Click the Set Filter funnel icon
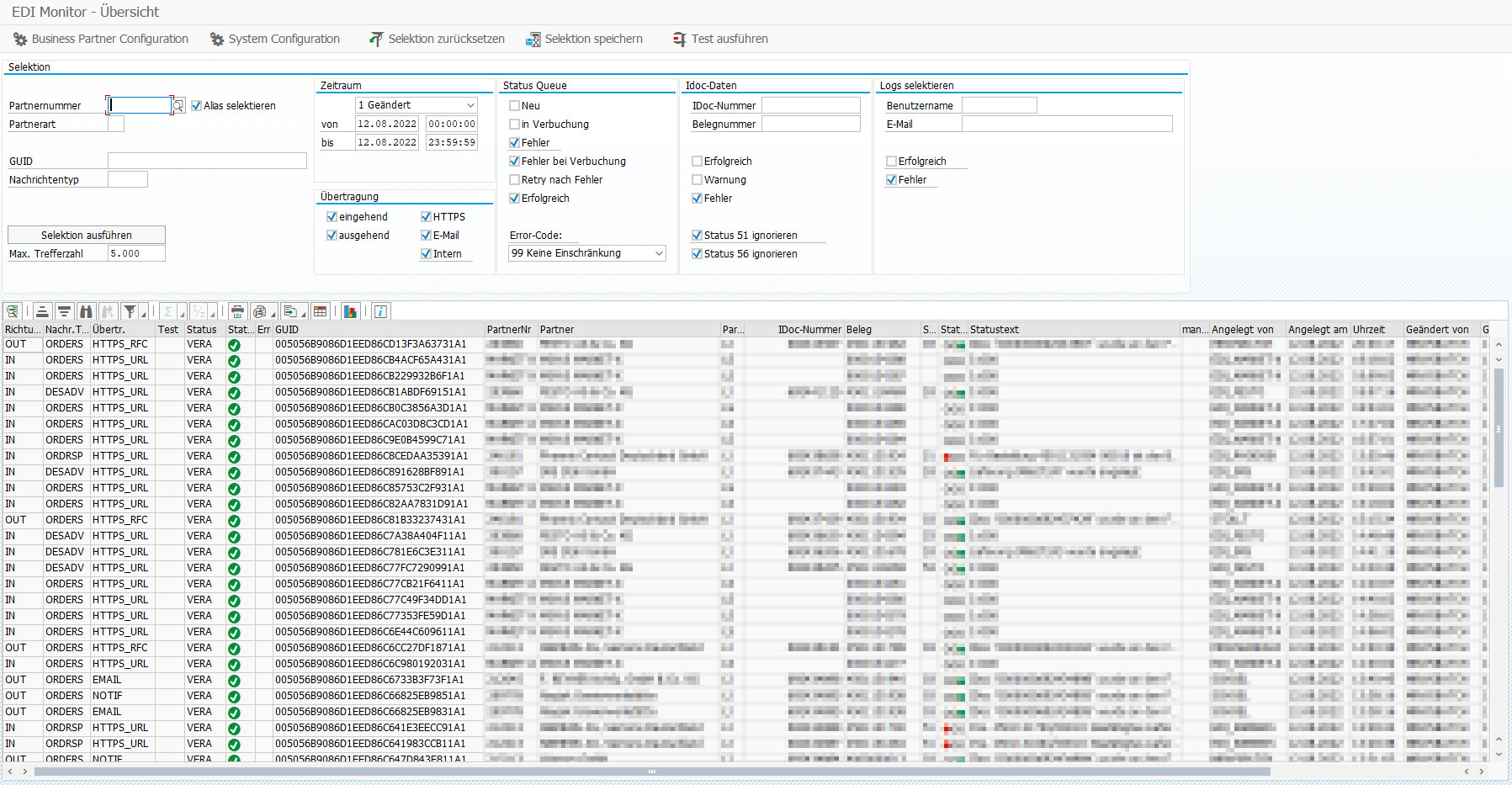This screenshot has width=1512, height=785. tap(130, 311)
